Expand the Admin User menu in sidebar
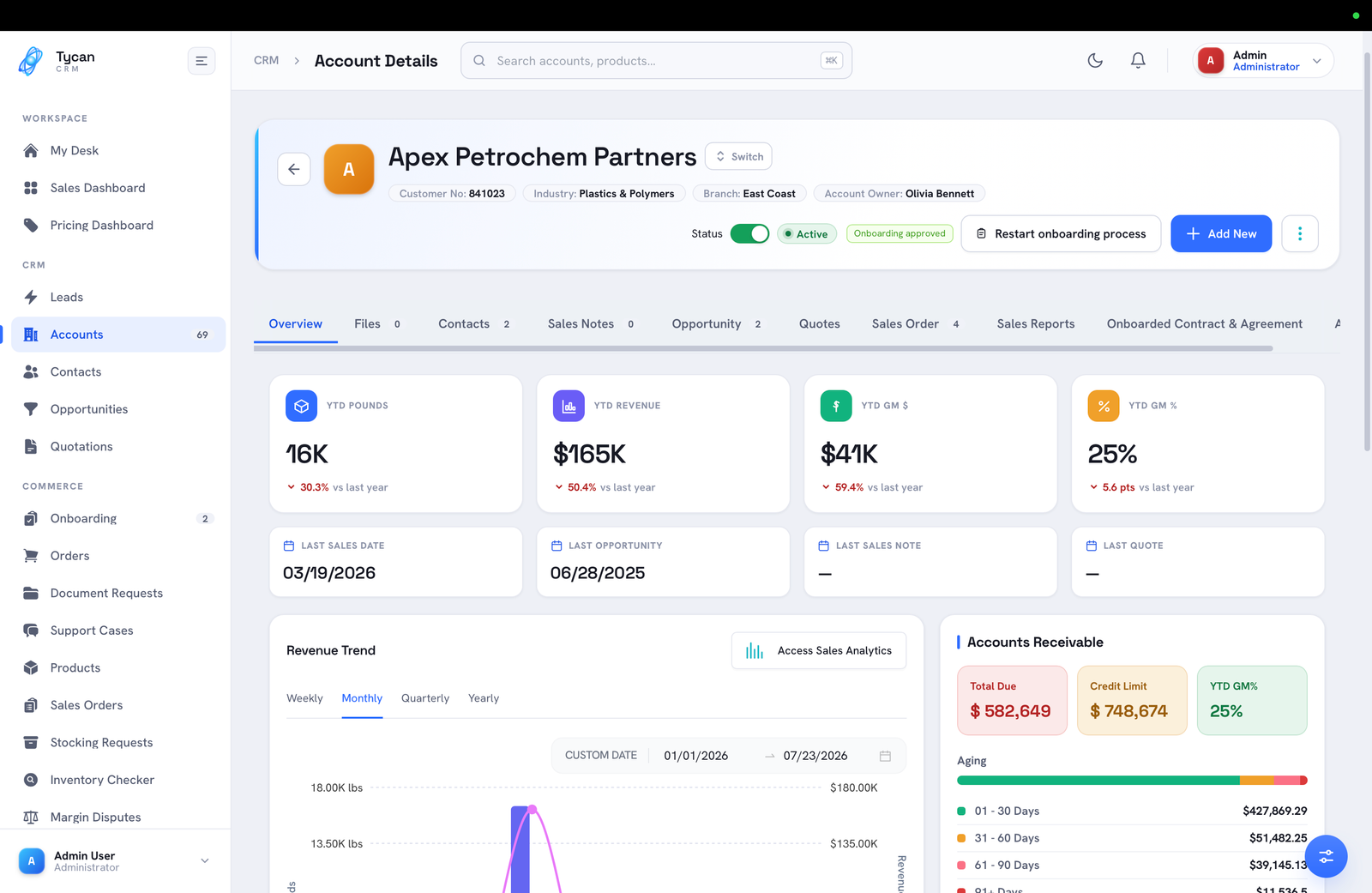The width and height of the screenshot is (1372, 893). (115, 861)
